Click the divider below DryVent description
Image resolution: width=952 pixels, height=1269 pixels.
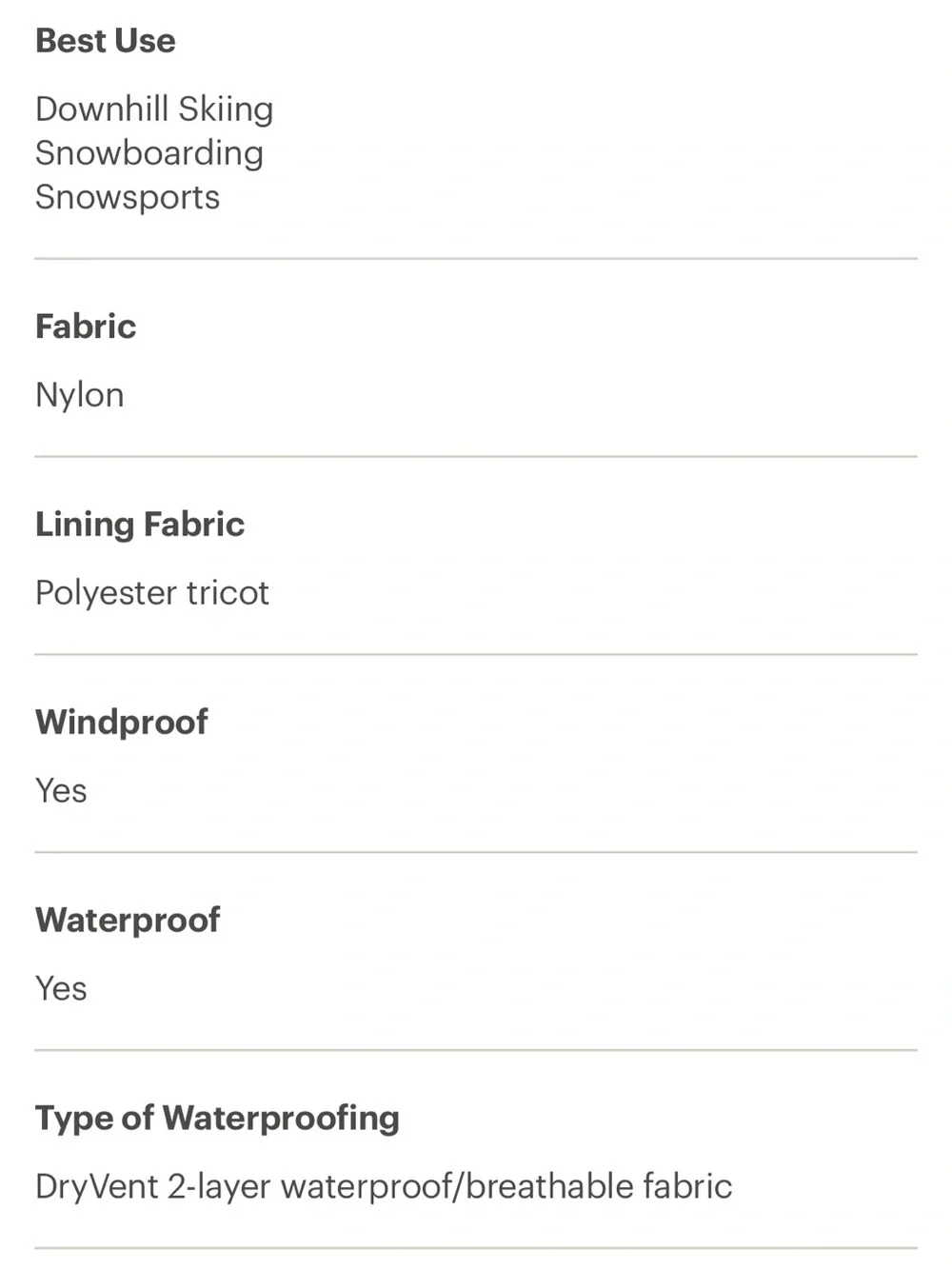[476, 1248]
